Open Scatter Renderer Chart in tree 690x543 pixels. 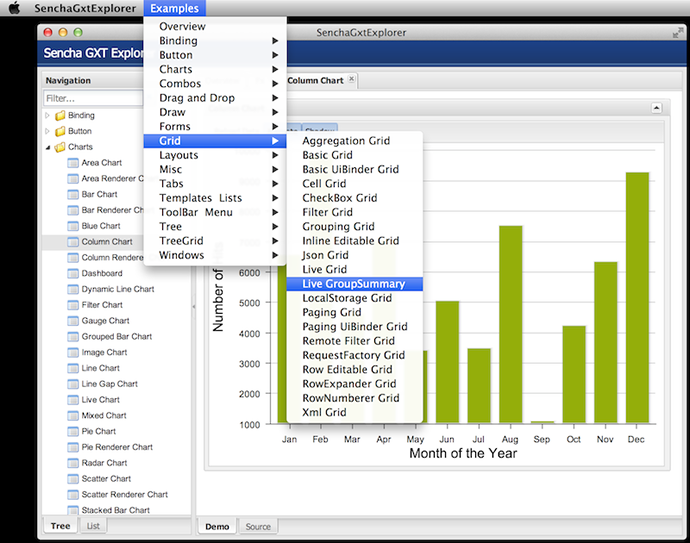(125, 495)
